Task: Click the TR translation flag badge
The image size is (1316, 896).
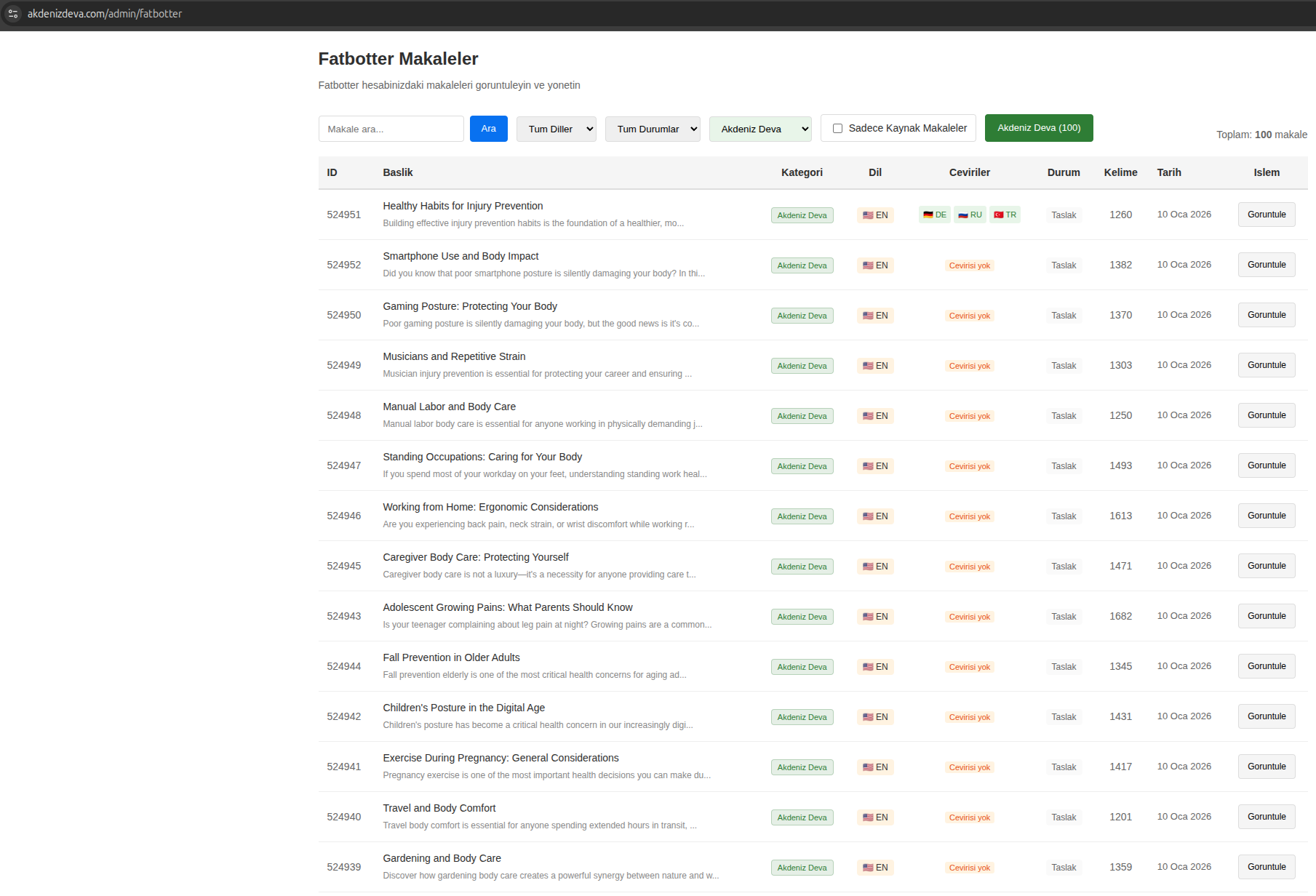Action: [1005, 215]
